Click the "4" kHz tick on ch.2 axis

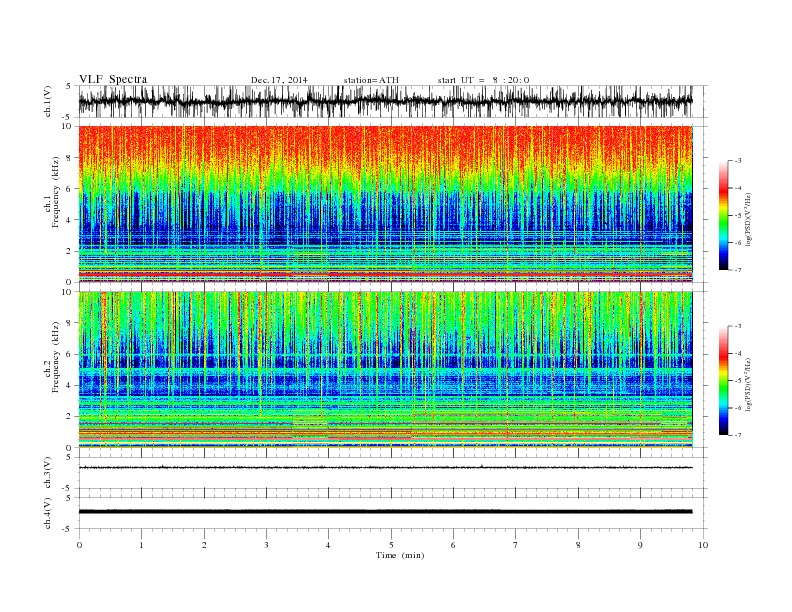click(69, 386)
